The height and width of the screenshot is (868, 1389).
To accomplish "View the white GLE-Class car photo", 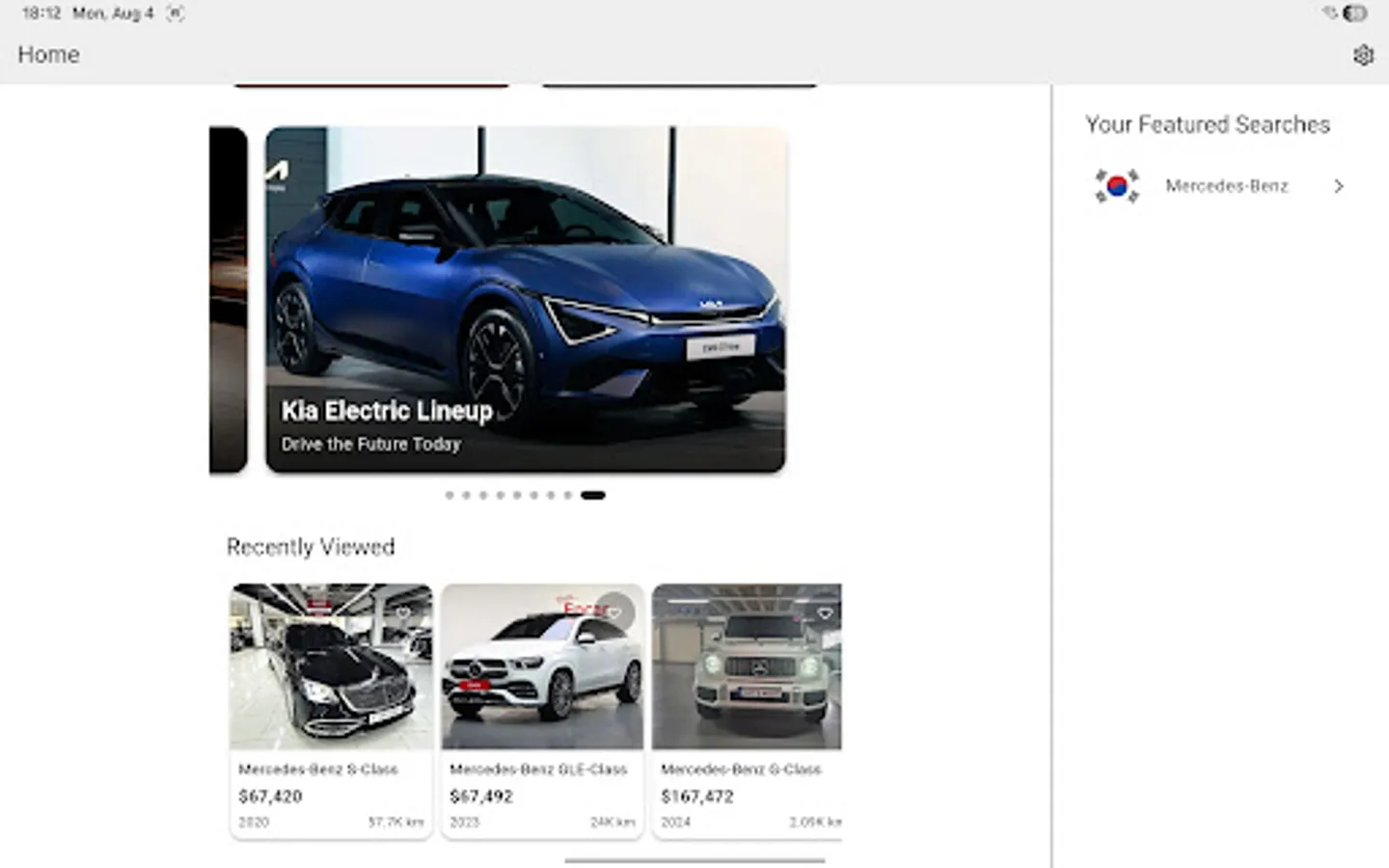I will [542, 666].
